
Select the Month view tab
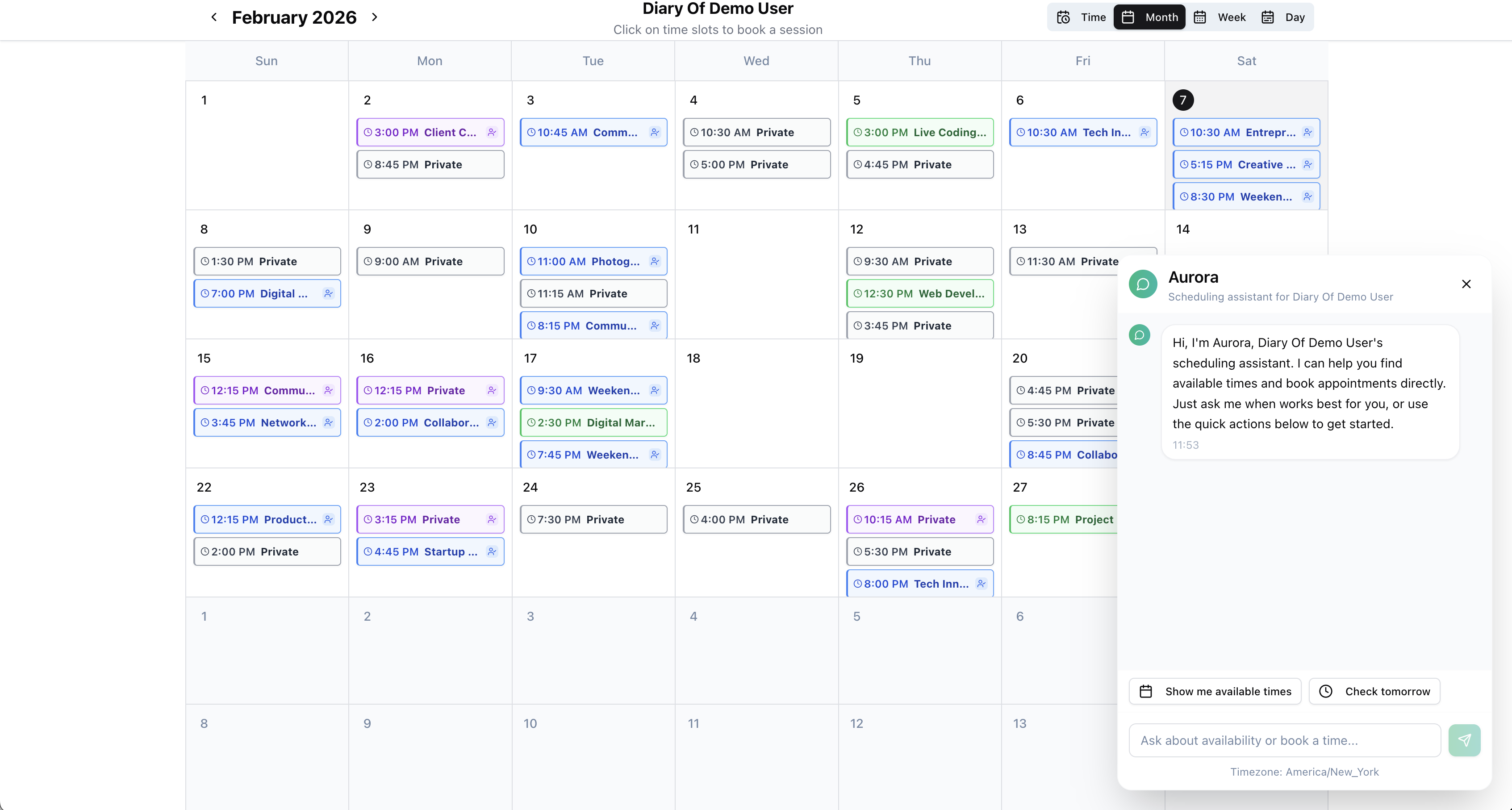1149,17
